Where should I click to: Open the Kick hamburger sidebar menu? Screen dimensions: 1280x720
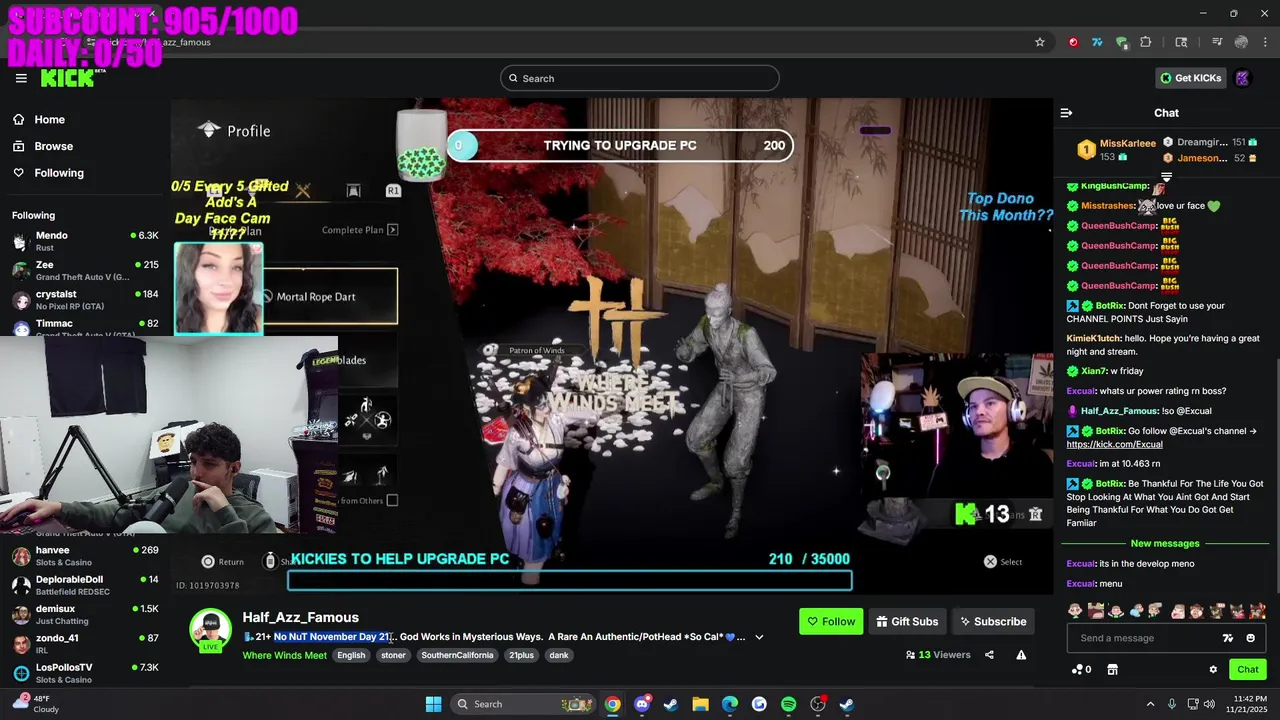[x=21, y=78]
